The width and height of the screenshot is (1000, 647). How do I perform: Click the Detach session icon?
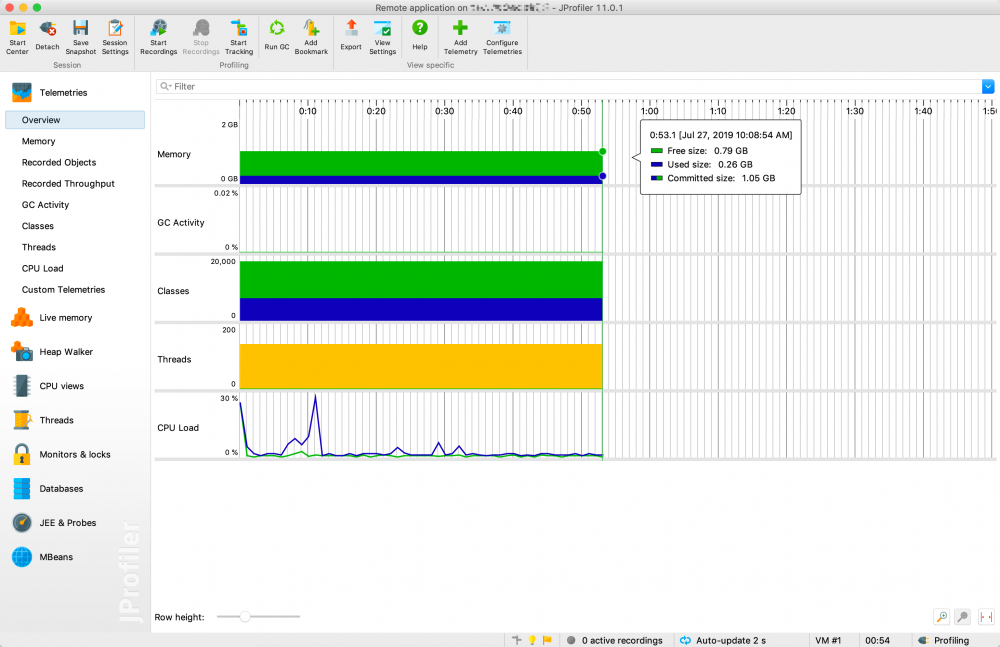[x=47, y=36]
